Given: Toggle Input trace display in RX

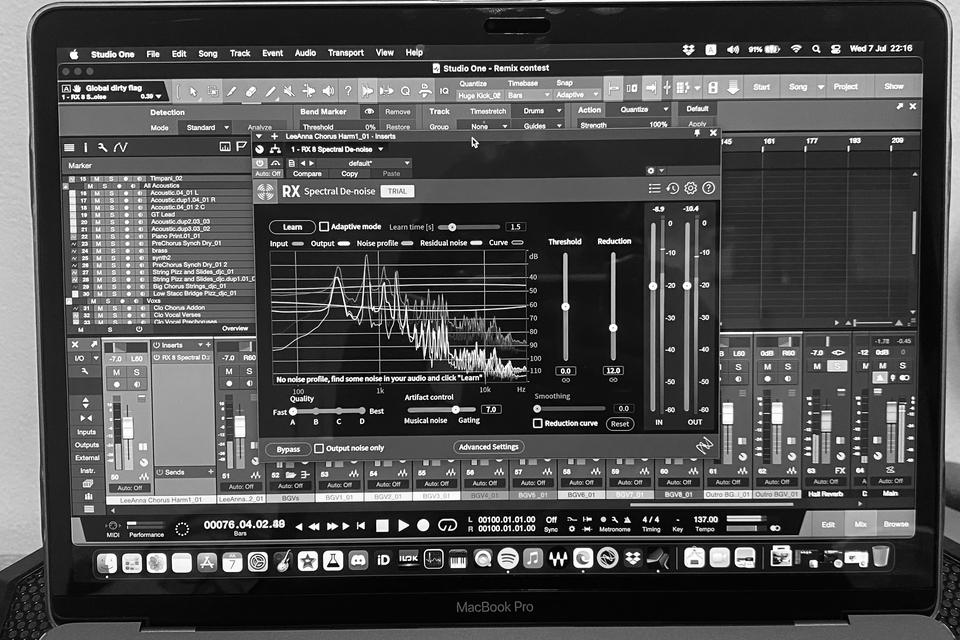Looking at the screenshot, I should click(x=298, y=243).
